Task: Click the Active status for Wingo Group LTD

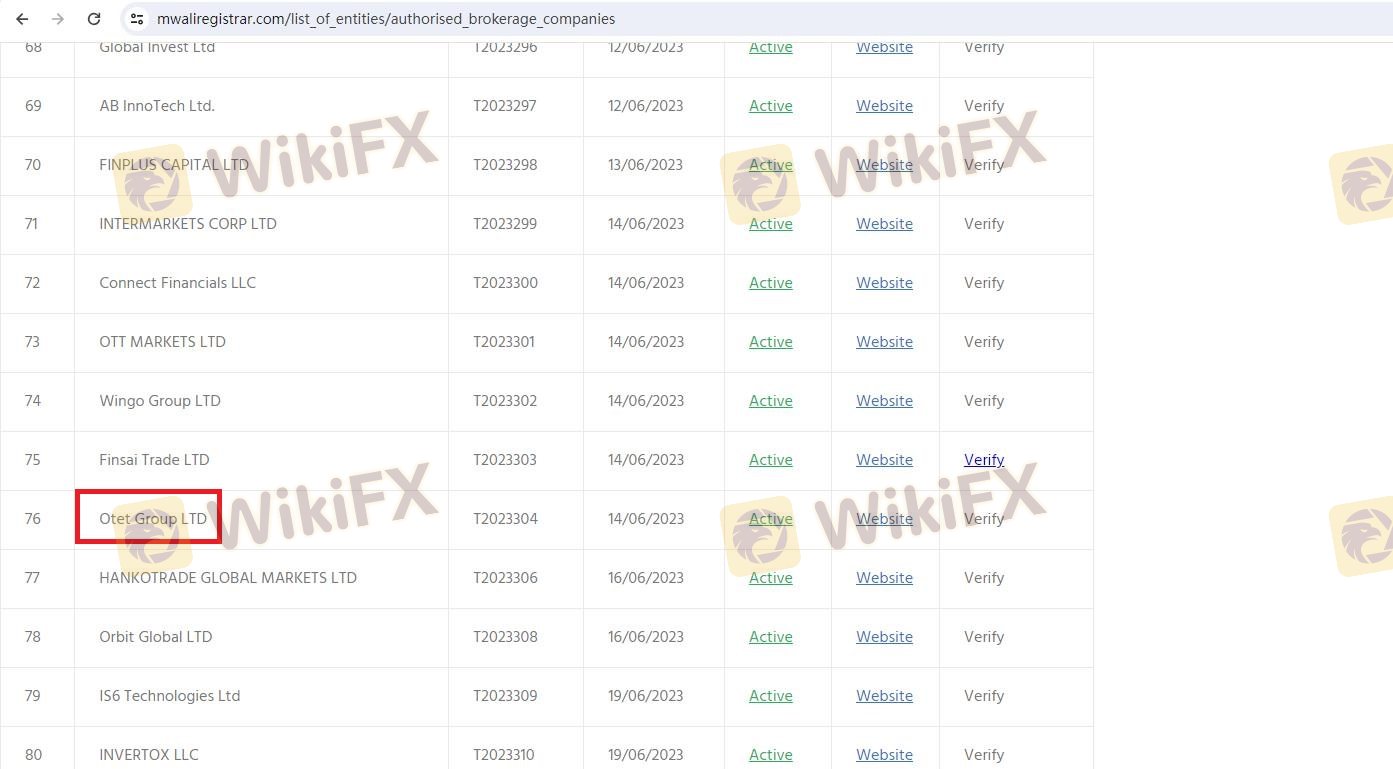Action: pyautogui.click(x=771, y=401)
